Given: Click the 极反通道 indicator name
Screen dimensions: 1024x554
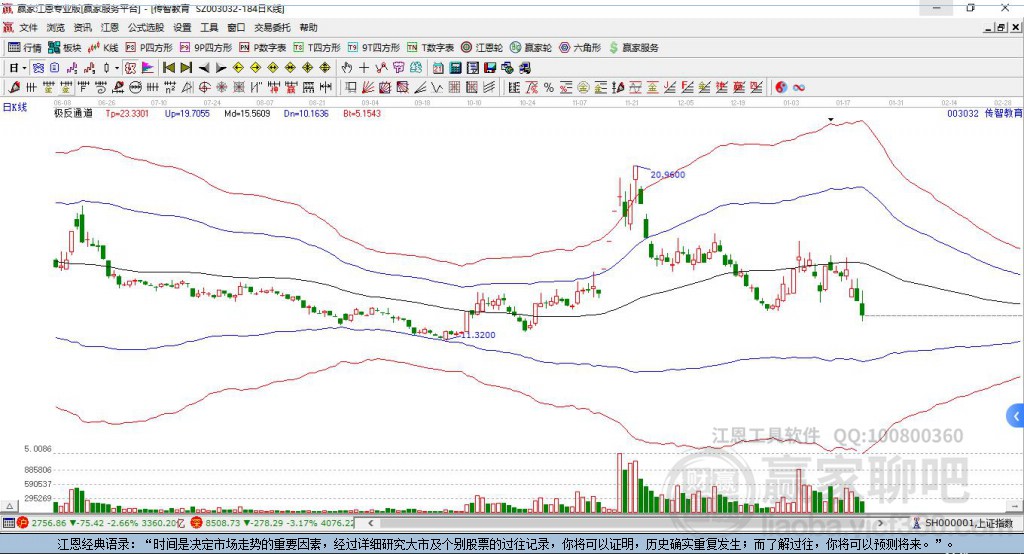Looking at the screenshot, I should (73, 113).
